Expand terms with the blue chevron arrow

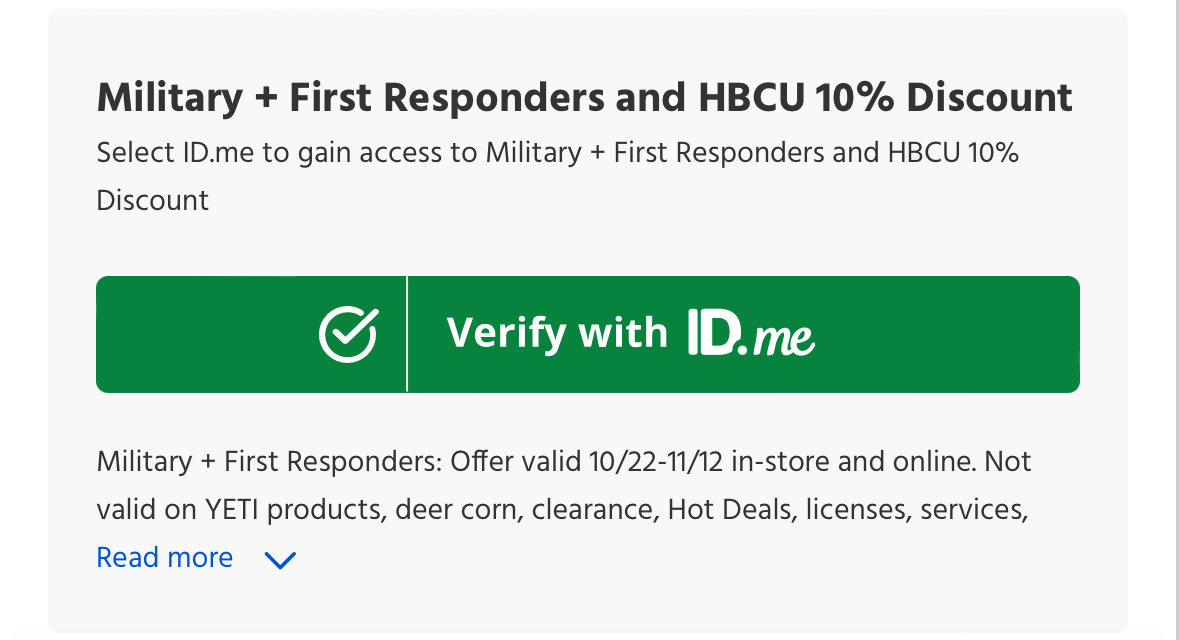[x=280, y=560]
